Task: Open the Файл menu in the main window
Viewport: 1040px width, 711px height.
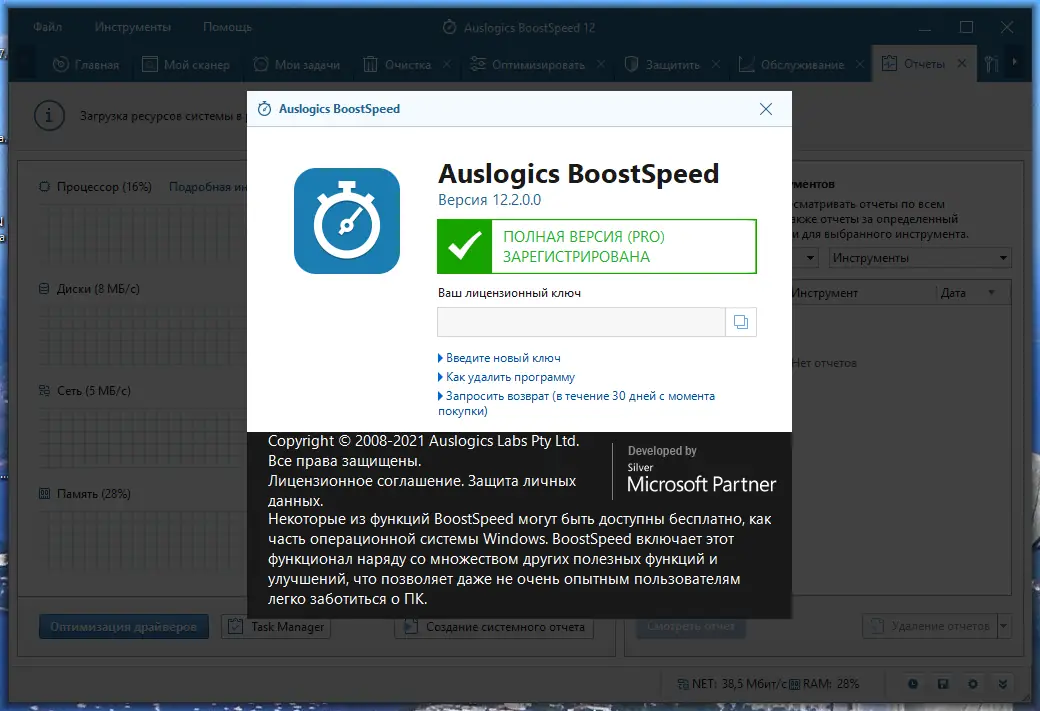Action: (x=48, y=27)
